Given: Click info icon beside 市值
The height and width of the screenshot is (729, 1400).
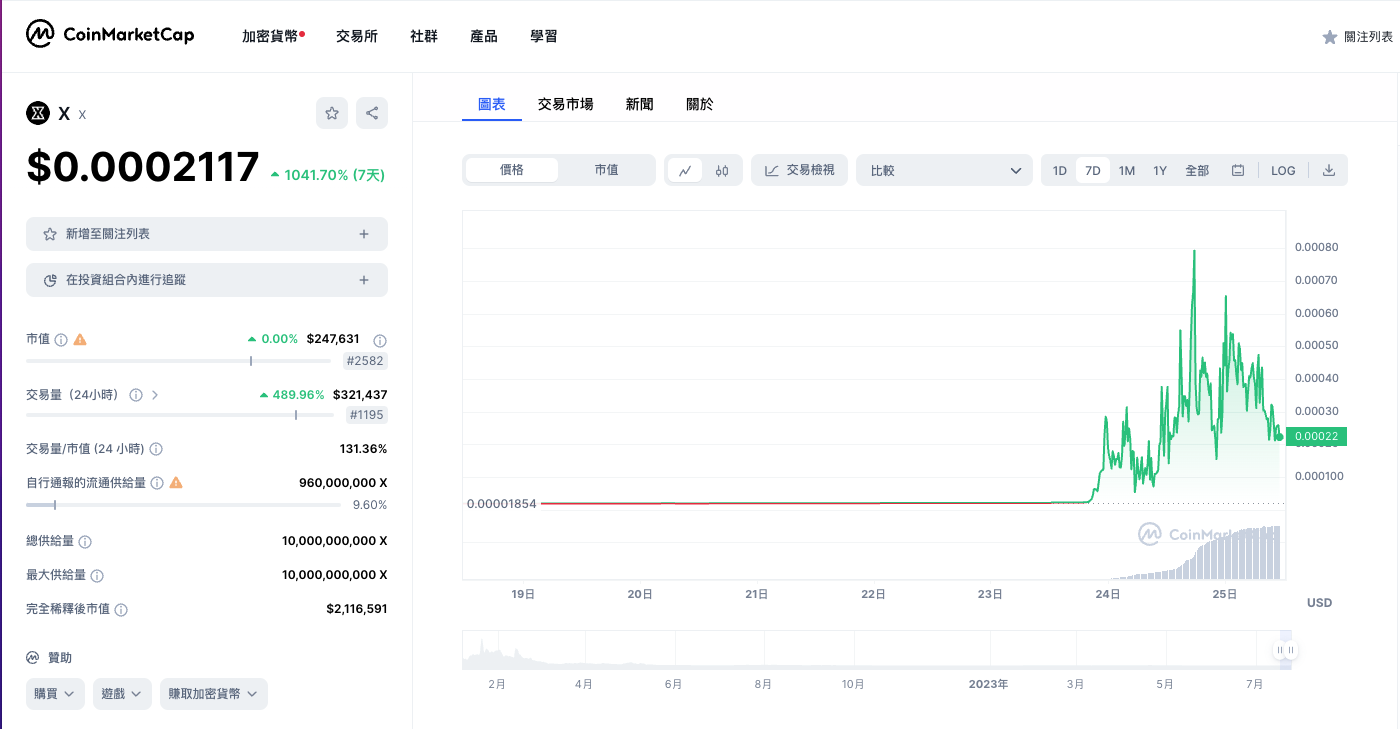Looking at the screenshot, I should pos(61,340).
